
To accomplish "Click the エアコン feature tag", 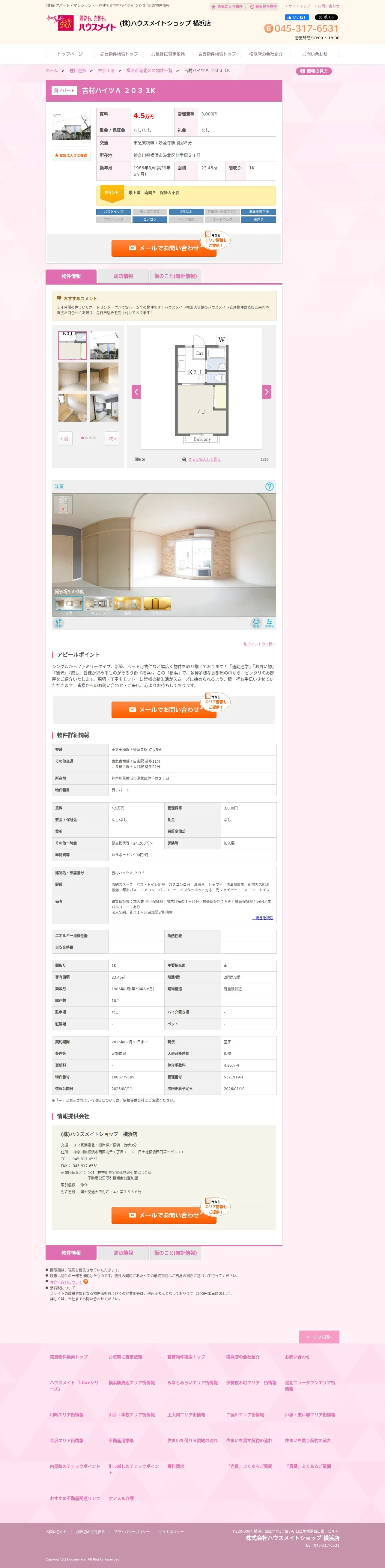I will (x=150, y=220).
